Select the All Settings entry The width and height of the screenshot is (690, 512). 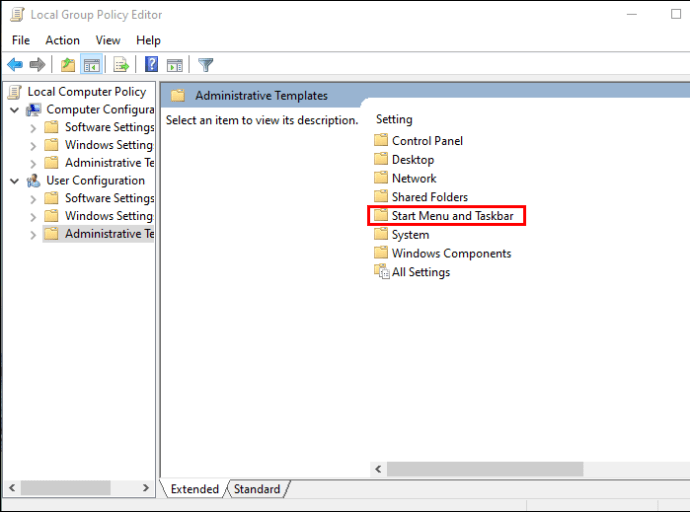pyautogui.click(x=421, y=272)
